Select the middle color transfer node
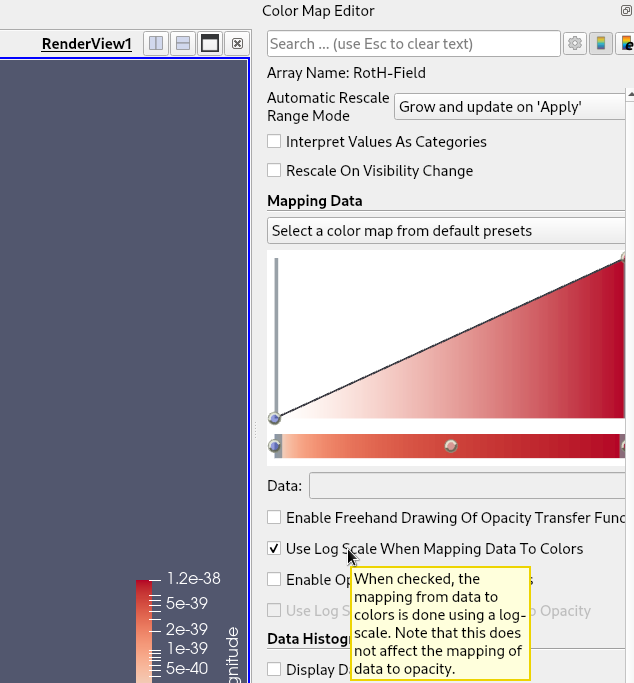Screen dimensions: 634x683 click(x=451, y=446)
